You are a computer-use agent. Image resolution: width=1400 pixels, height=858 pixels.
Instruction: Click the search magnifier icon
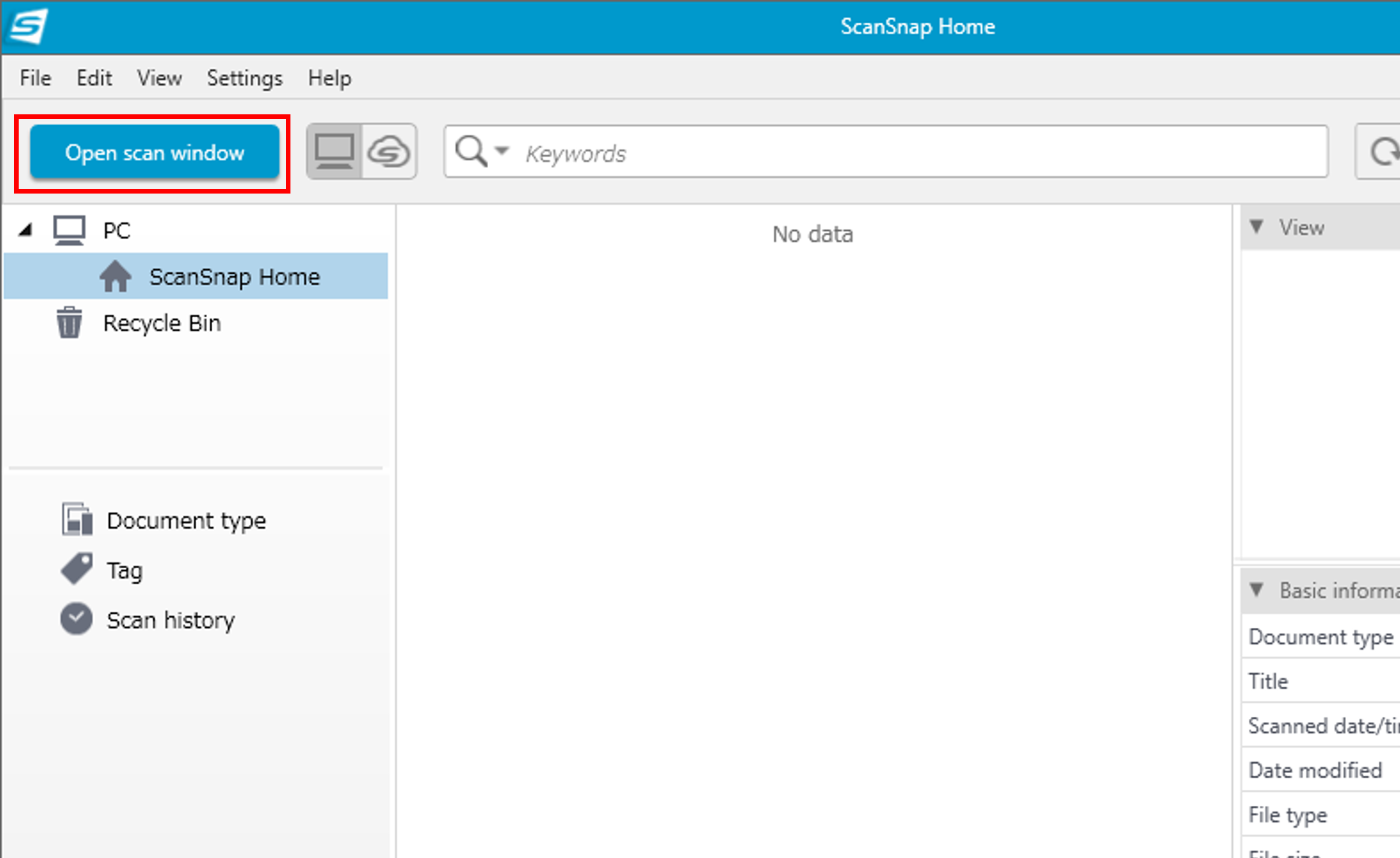(x=471, y=152)
